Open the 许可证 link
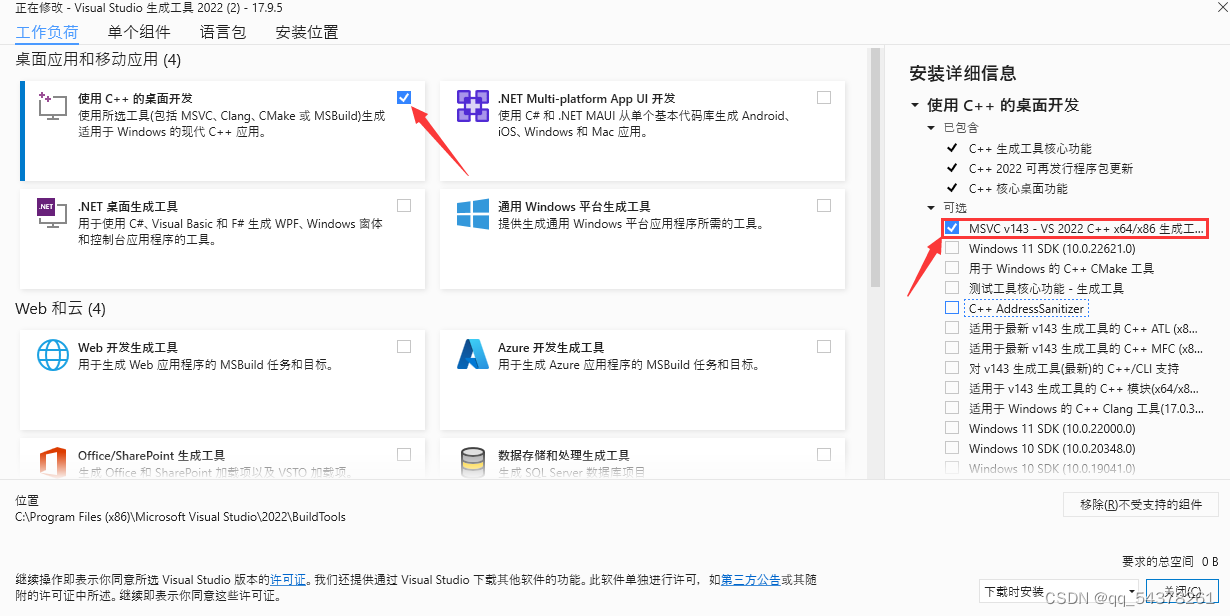 click(x=289, y=579)
